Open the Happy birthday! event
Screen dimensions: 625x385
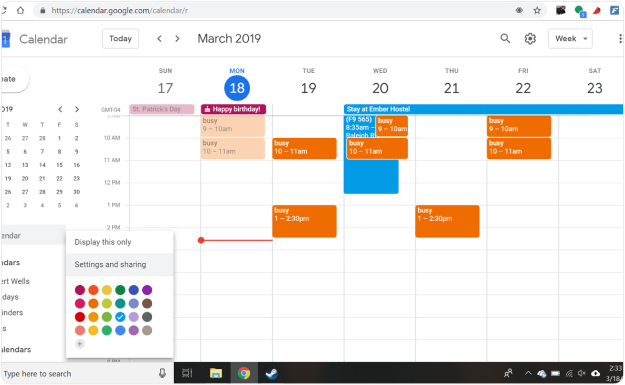[x=233, y=109]
